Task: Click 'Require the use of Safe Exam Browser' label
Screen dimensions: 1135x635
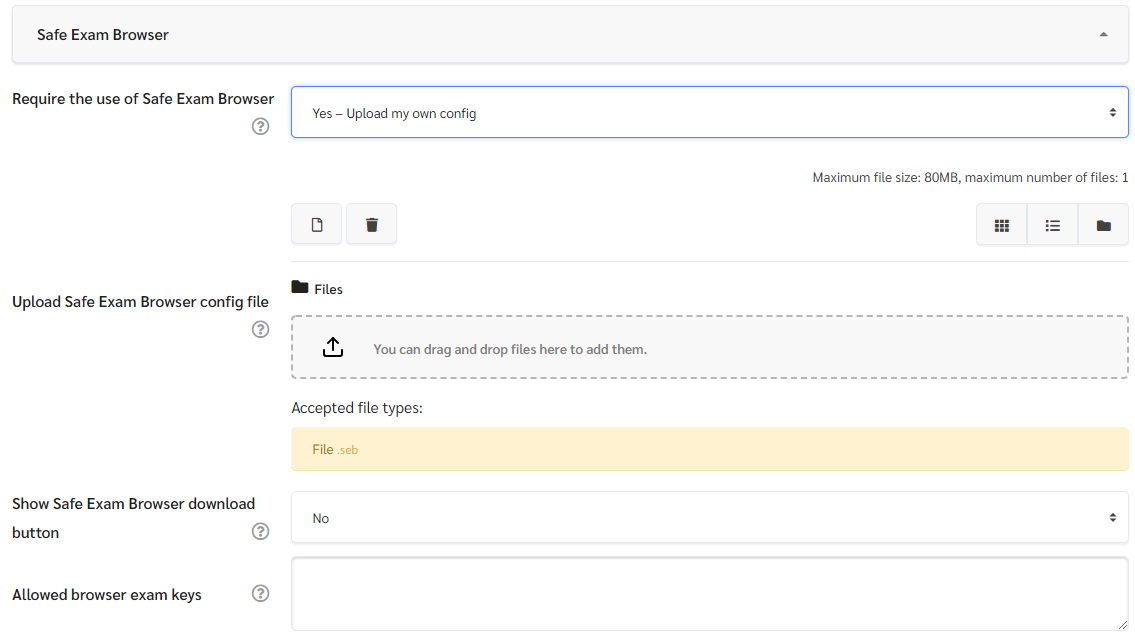Action: coord(143,99)
